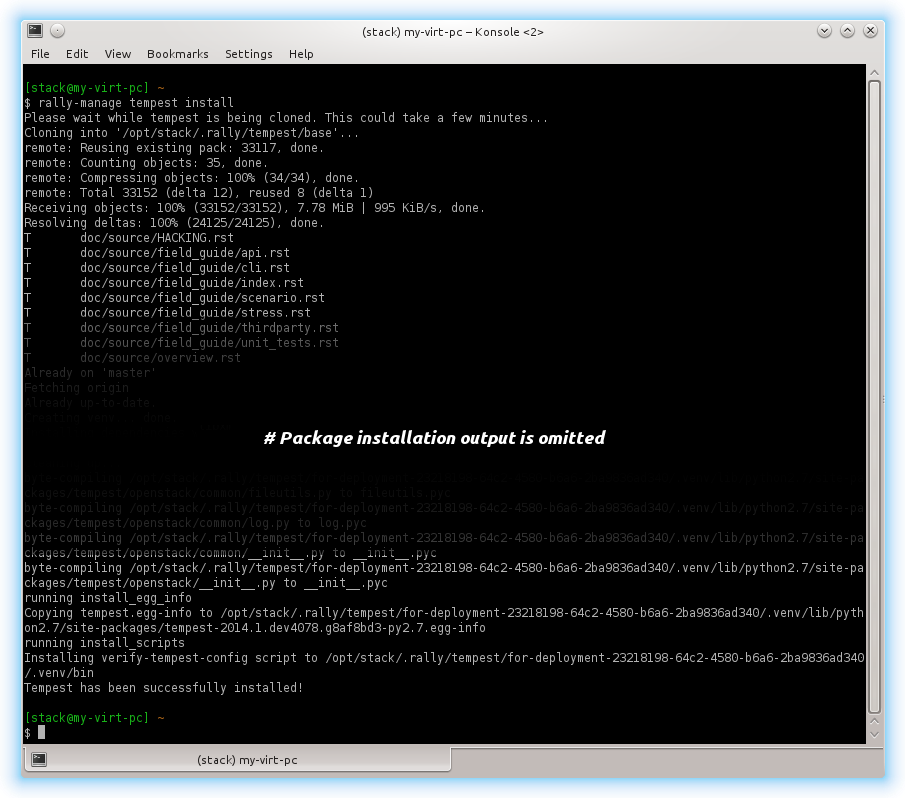This screenshot has height=798, width=905.
Task: Minimize the Konsole window
Action: (824, 31)
